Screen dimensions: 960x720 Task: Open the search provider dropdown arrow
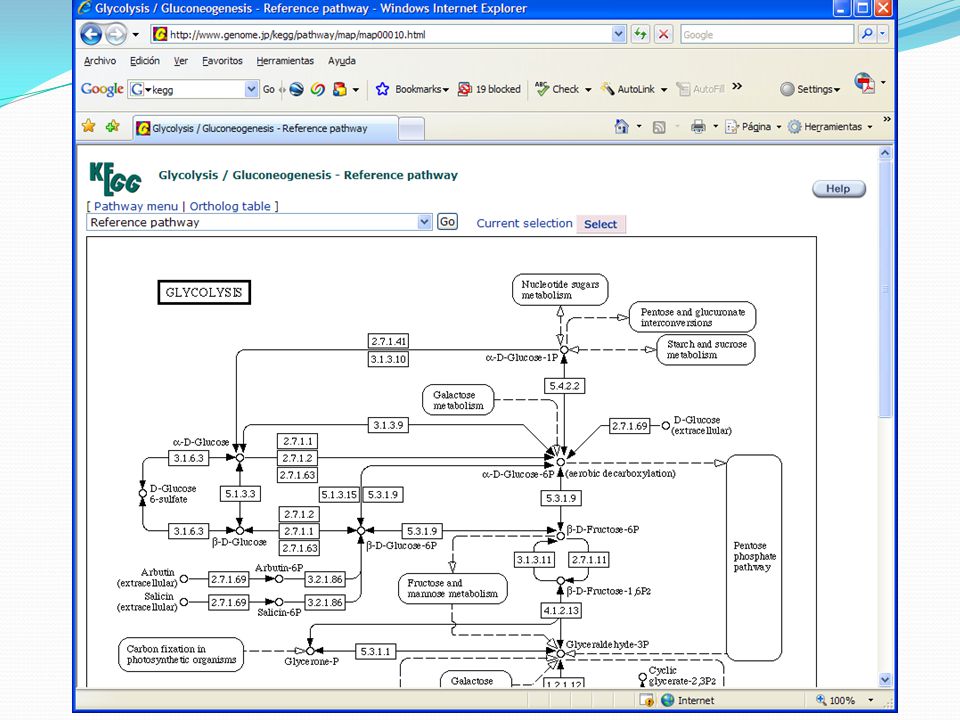[882, 34]
